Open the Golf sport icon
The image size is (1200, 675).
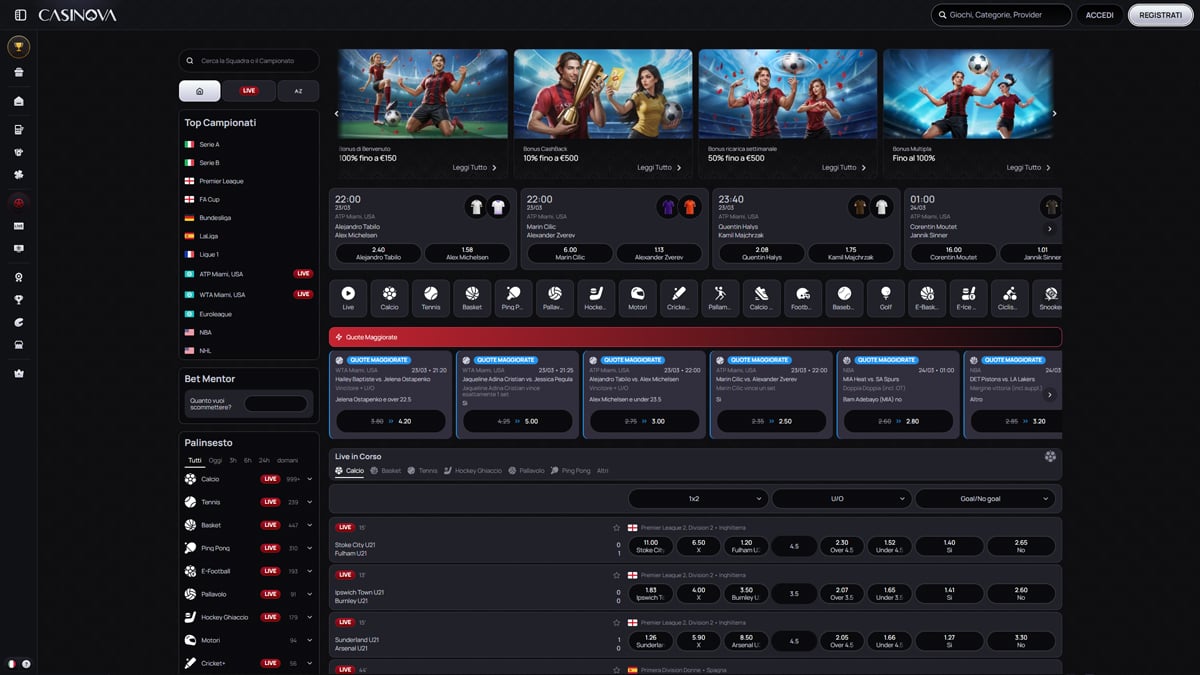click(885, 297)
